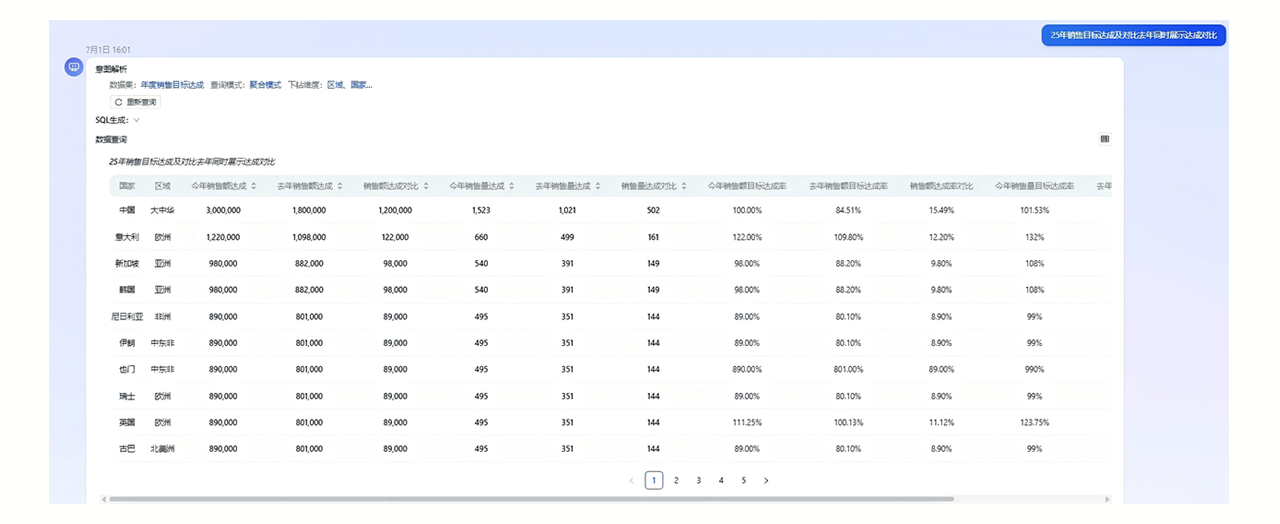Sort by 去年销售额达成 column
The width and height of the screenshot is (1280, 524).
click(339, 186)
